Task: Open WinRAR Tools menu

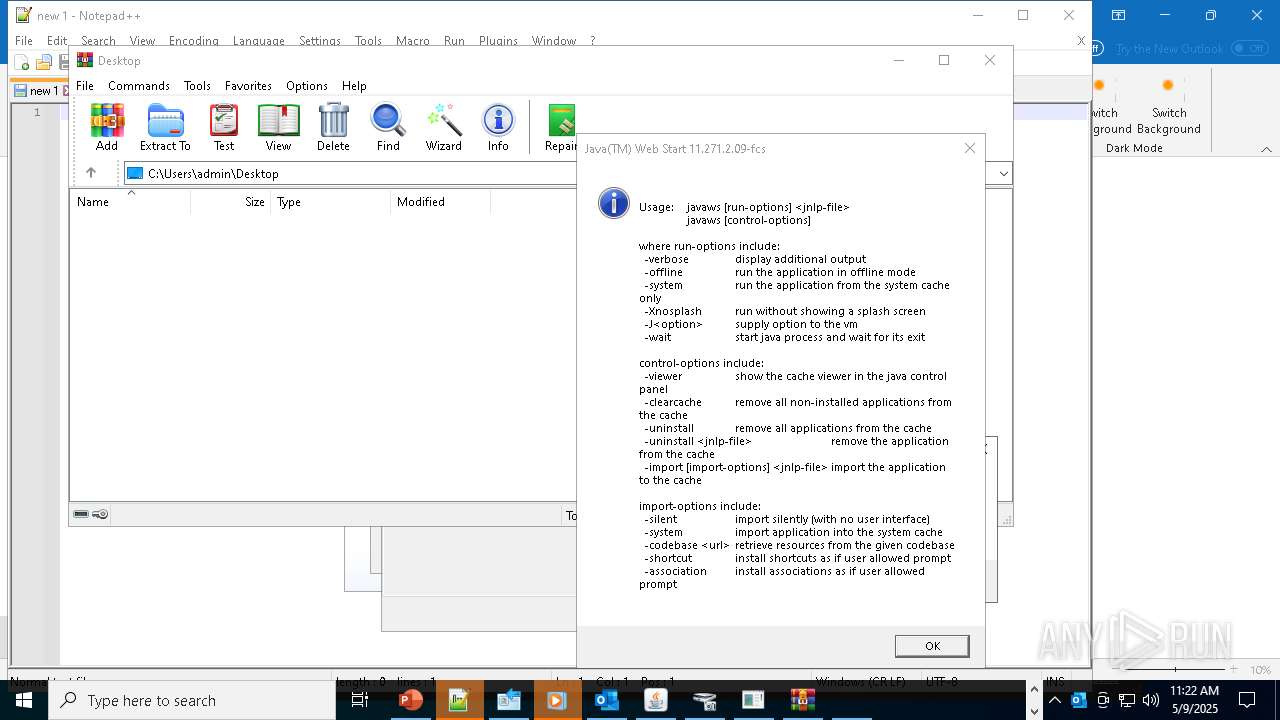Action: (x=197, y=86)
